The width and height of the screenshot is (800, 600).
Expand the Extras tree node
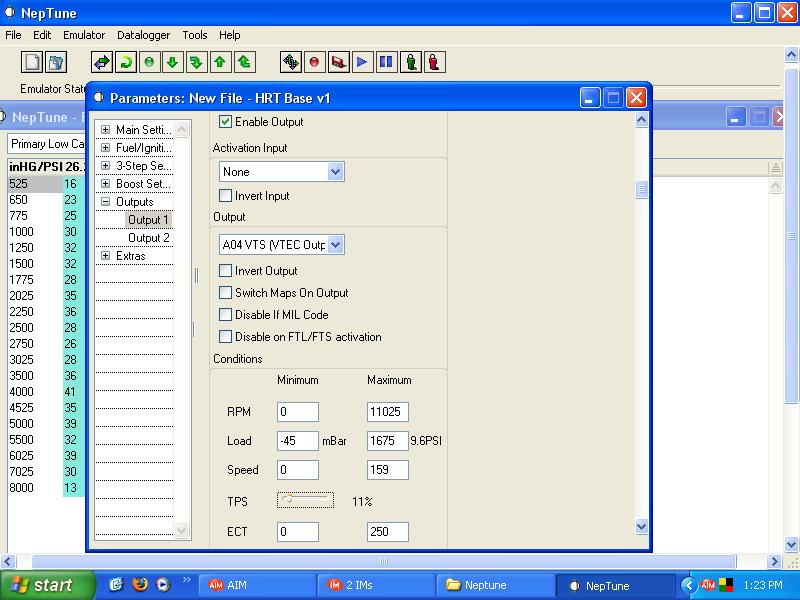pyautogui.click(x=105, y=256)
